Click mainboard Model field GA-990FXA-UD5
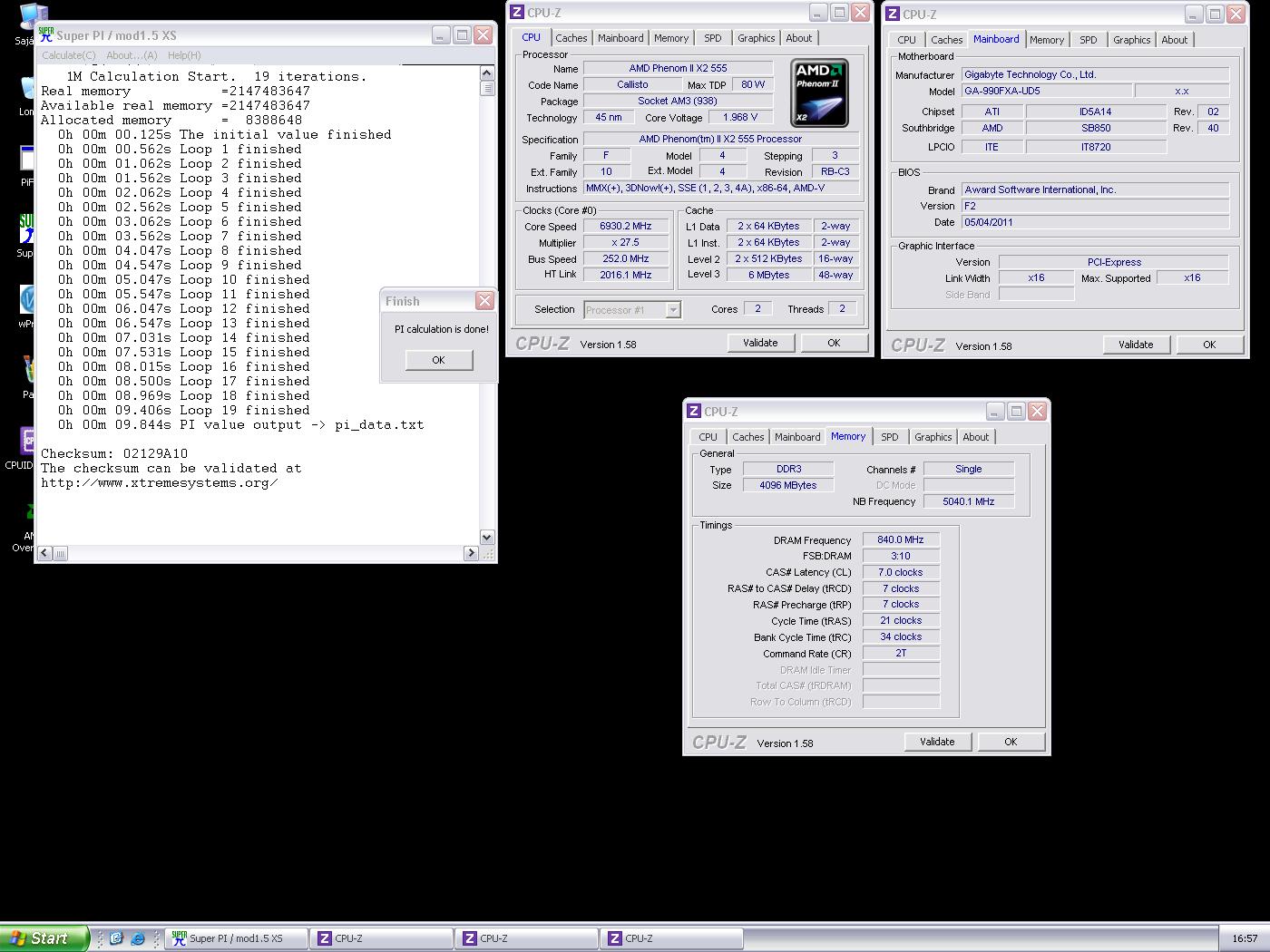 (x=1047, y=91)
